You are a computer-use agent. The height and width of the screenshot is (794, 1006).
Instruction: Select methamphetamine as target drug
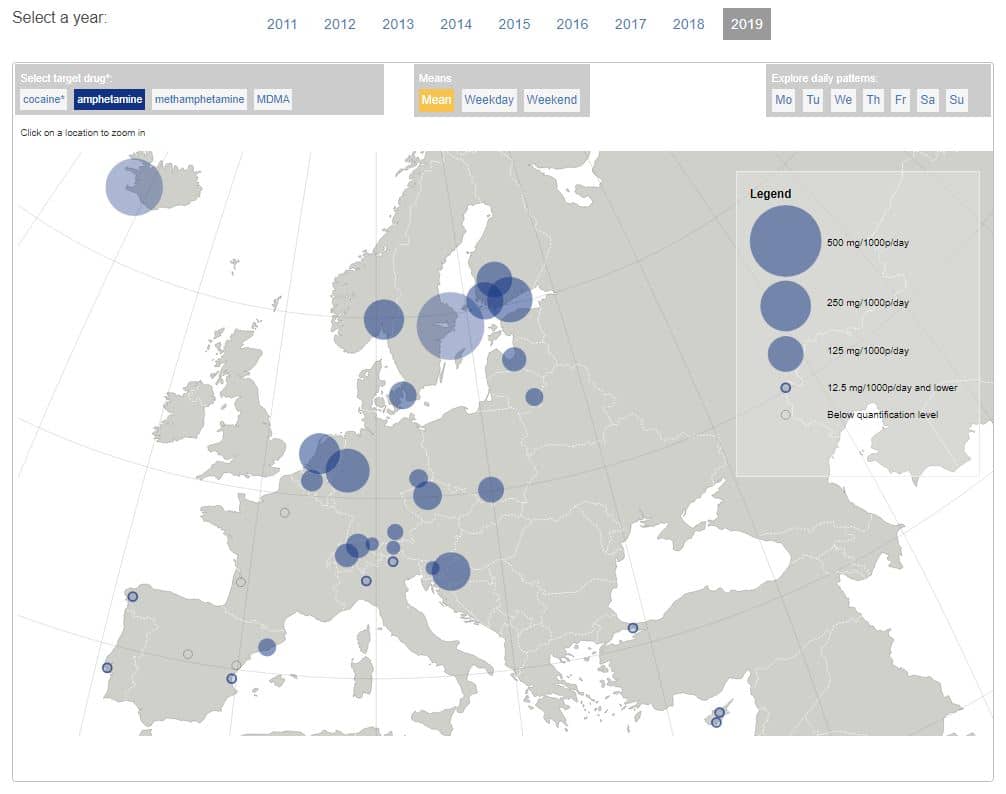(199, 100)
